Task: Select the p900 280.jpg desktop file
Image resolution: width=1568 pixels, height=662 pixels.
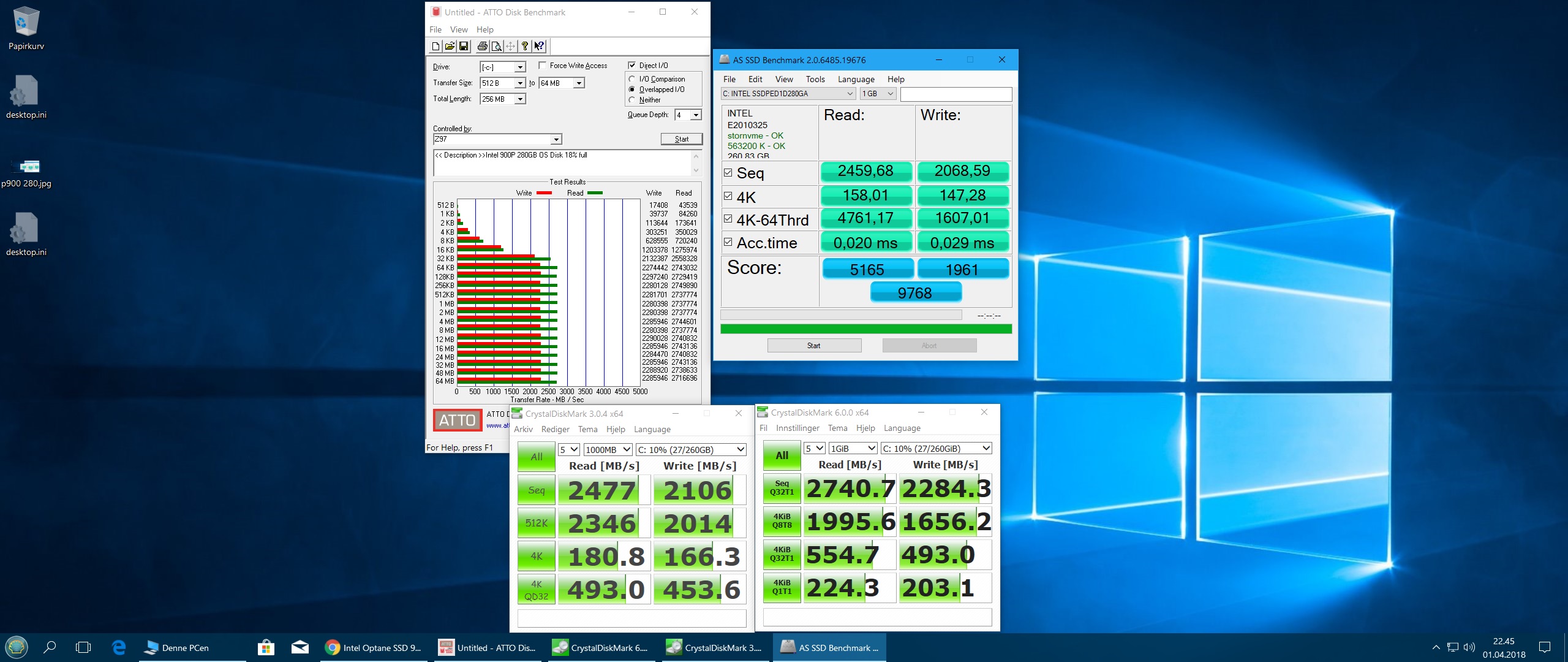Action: pyautogui.click(x=26, y=172)
